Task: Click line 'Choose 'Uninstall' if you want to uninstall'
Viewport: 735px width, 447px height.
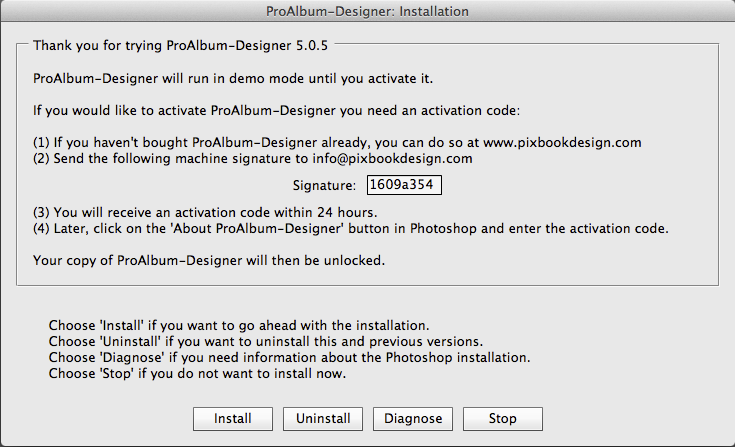Action: [x=266, y=341]
